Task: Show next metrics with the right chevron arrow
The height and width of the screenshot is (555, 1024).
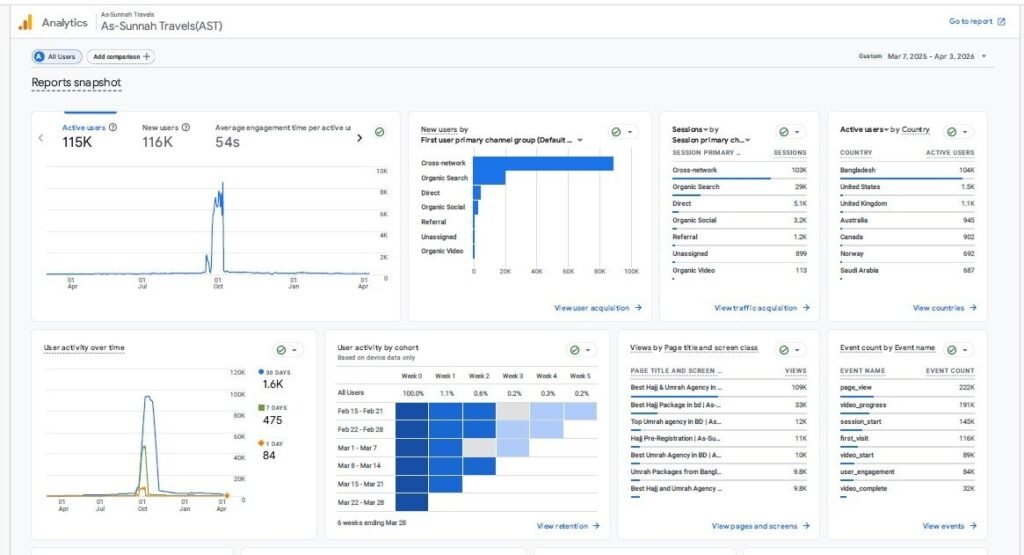Action: [360, 138]
